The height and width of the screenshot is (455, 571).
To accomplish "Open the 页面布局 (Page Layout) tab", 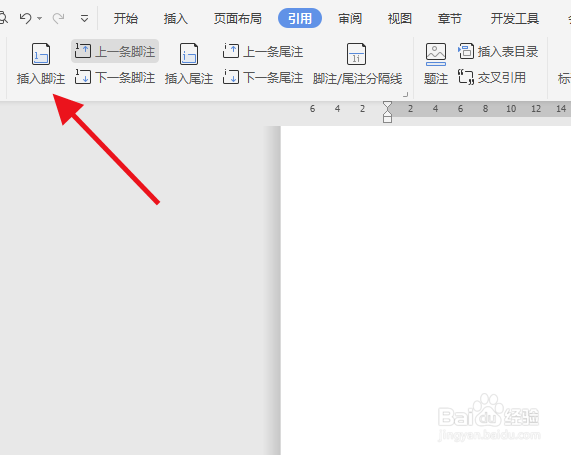I will click(x=237, y=18).
